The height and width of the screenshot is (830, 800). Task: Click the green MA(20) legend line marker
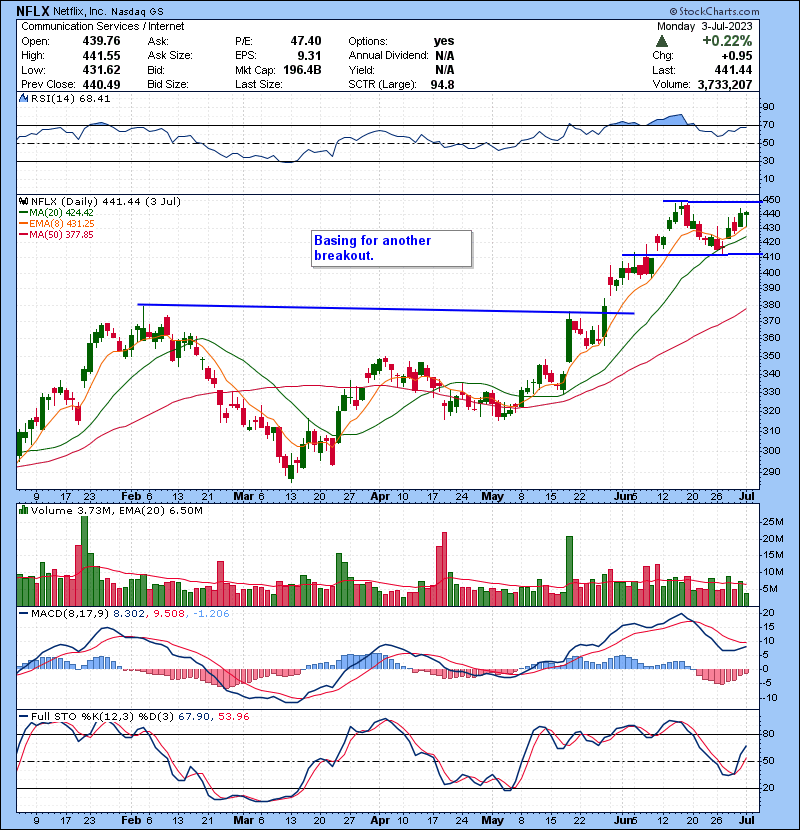tap(22, 212)
